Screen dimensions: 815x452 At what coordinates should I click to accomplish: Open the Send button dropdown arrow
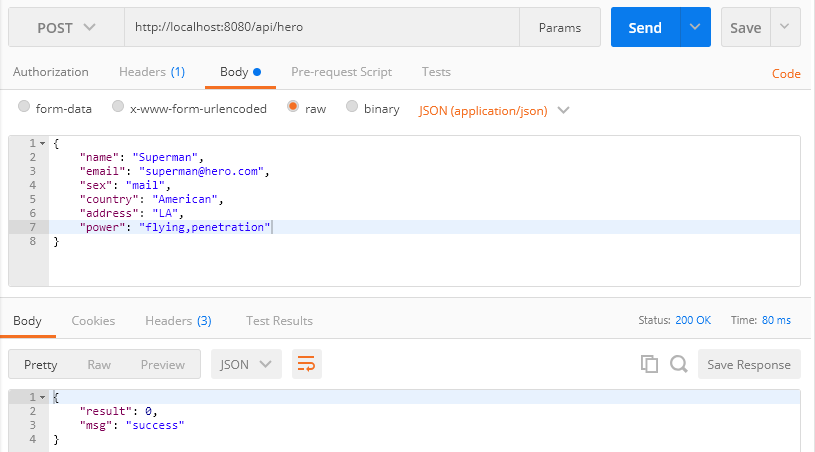(695, 27)
